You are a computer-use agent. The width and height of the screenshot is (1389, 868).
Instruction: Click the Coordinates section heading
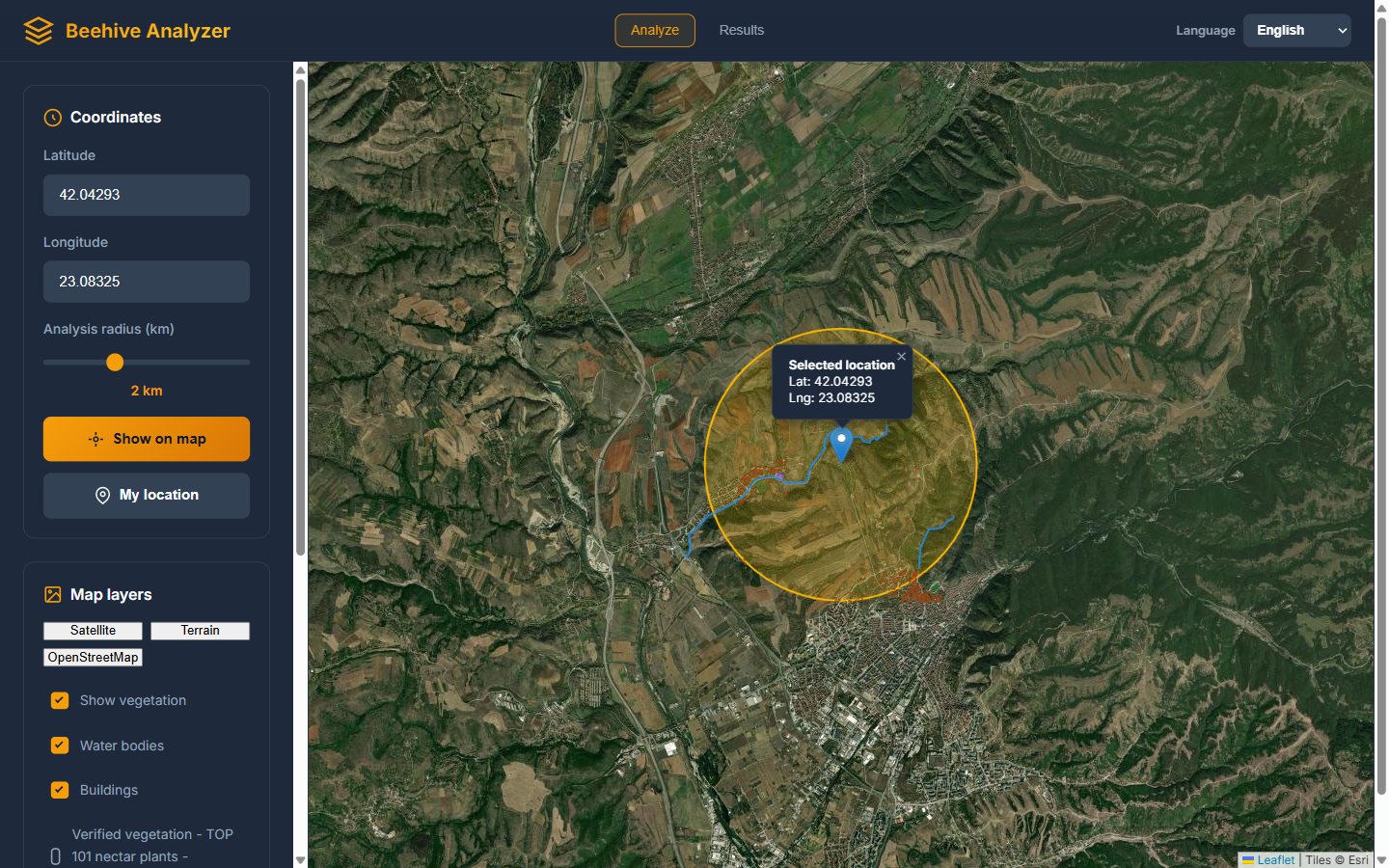click(116, 118)
